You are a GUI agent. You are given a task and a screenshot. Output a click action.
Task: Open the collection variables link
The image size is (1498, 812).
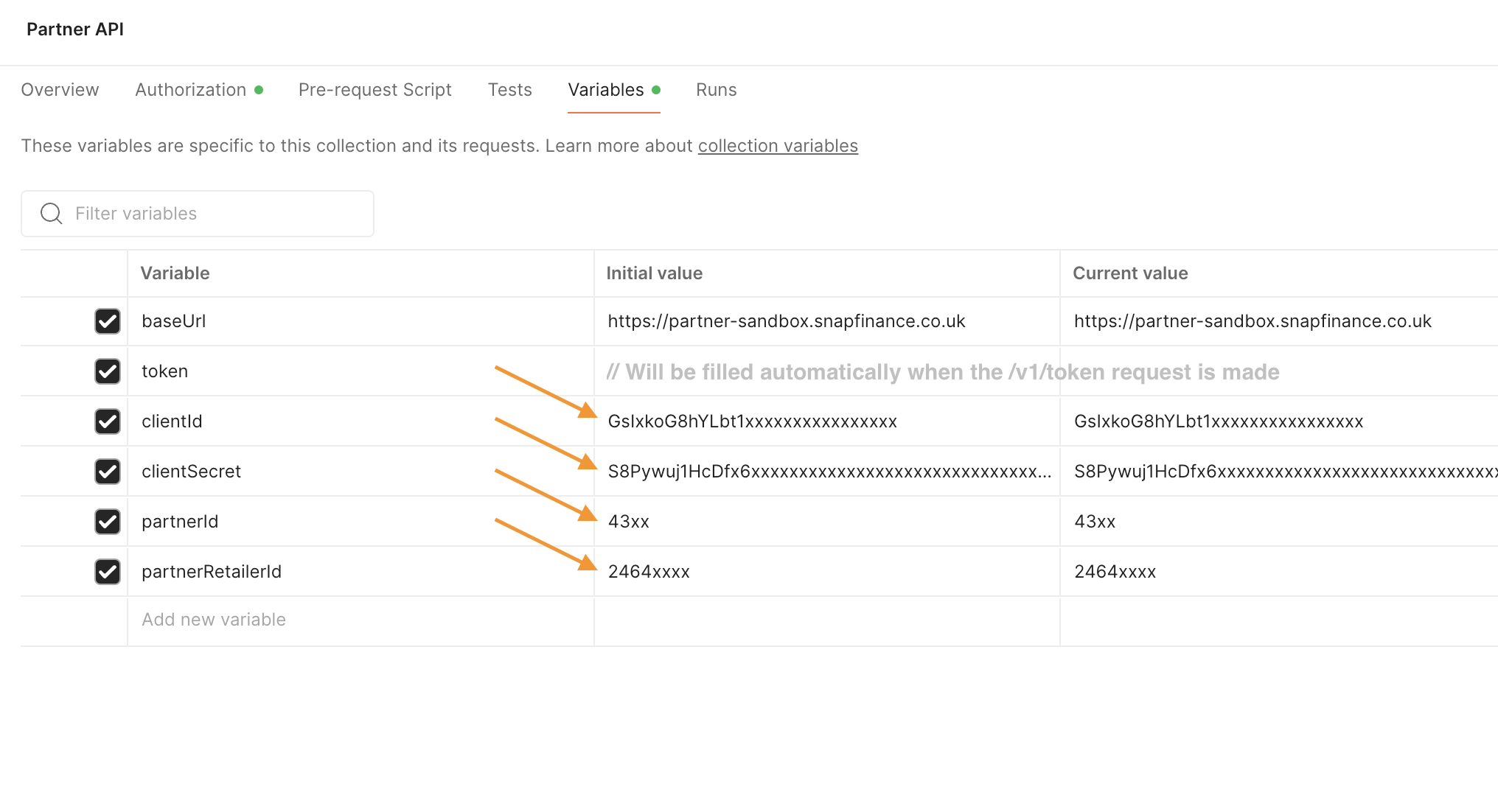tap(778, 146)
